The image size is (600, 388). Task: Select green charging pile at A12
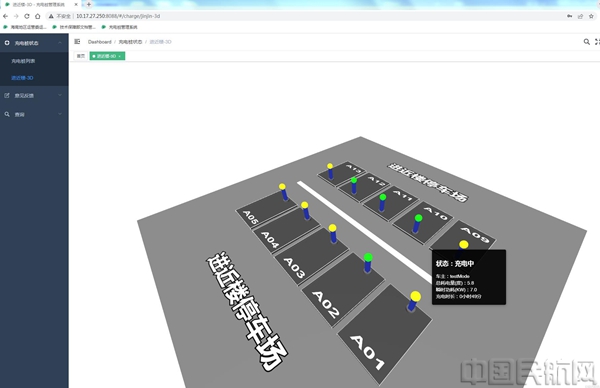354,185
